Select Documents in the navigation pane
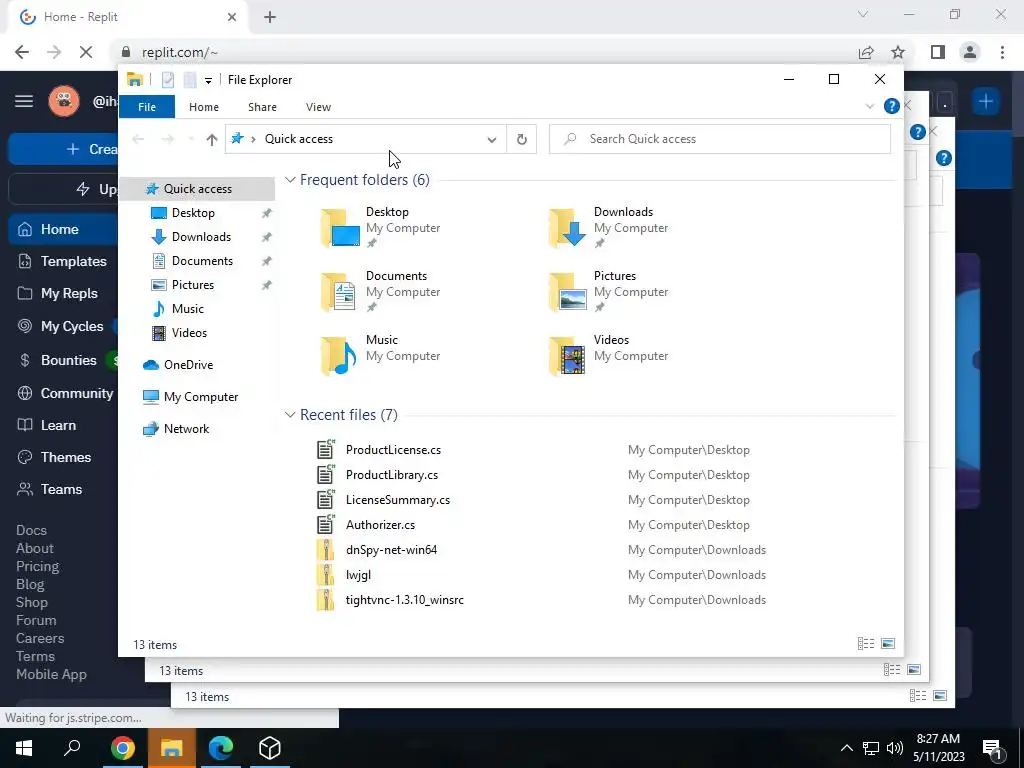 (202, 261)
